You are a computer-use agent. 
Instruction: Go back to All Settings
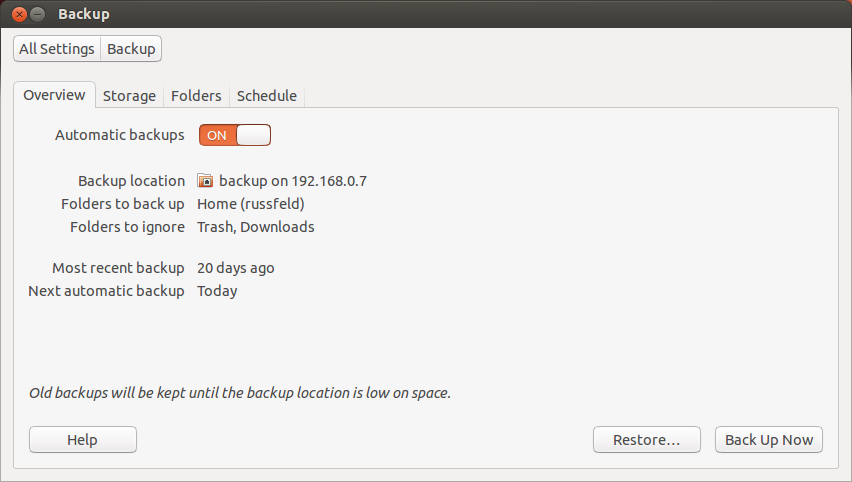[x=57, y=49]
